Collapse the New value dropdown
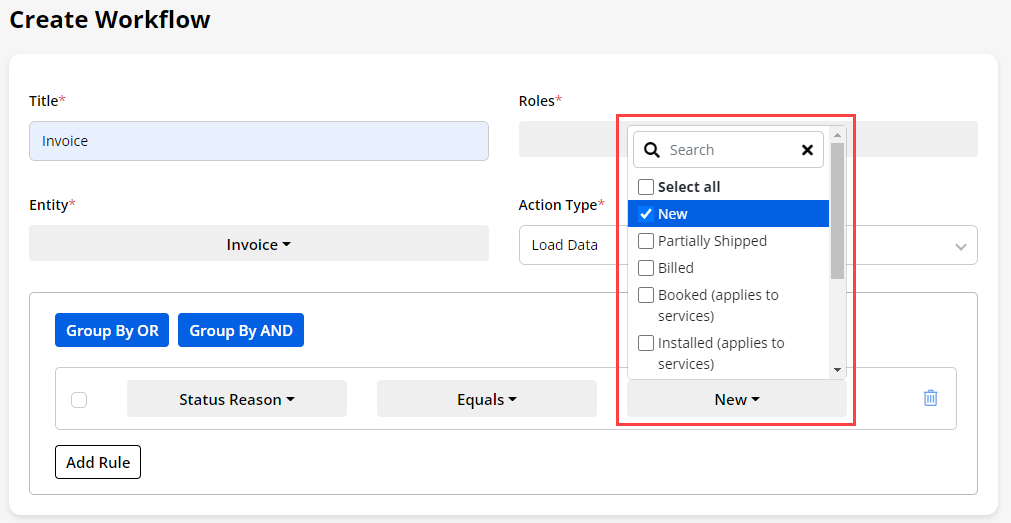This screenshot has height=523, width=1011. (x=736, y=399)
